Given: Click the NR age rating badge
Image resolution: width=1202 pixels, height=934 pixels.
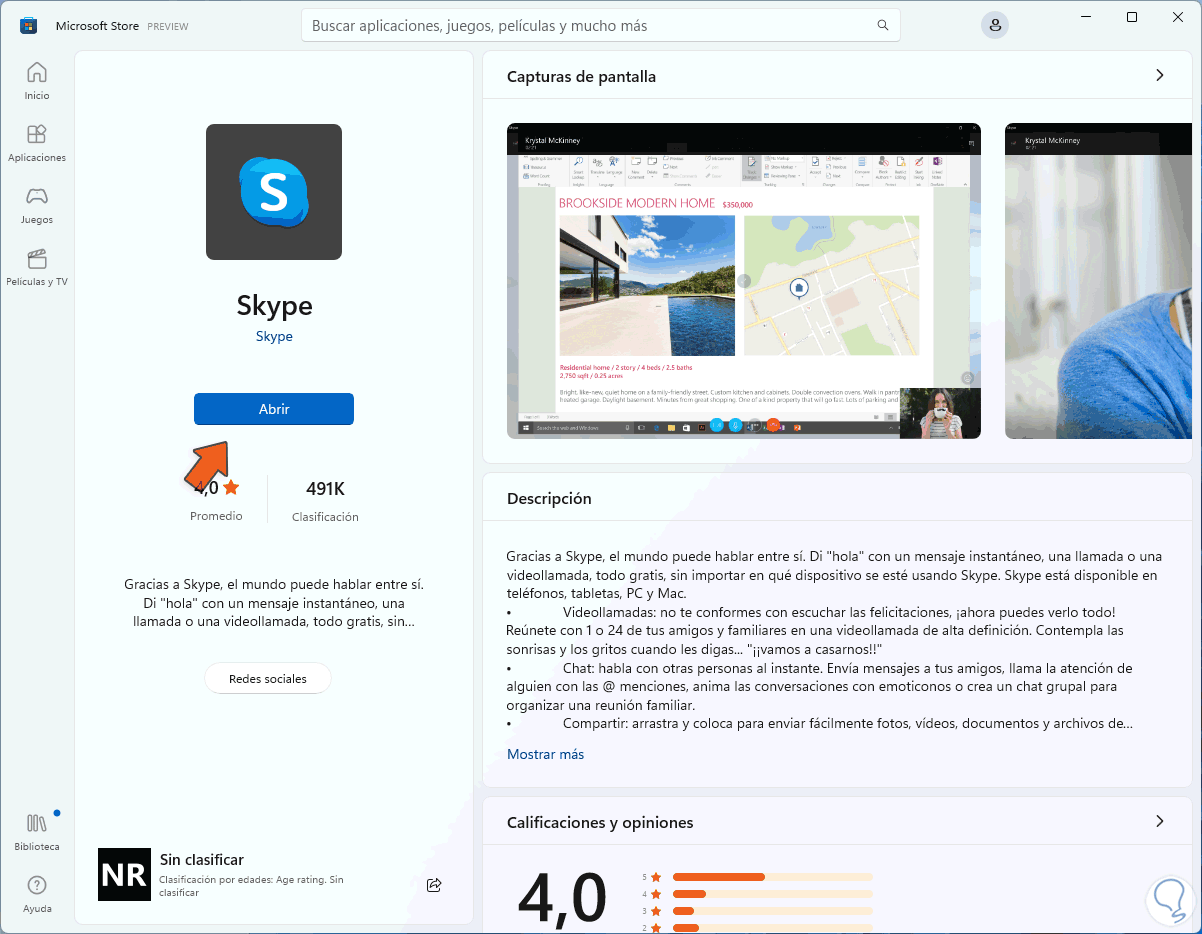Looking at the screenshot, I should [124, 875].
